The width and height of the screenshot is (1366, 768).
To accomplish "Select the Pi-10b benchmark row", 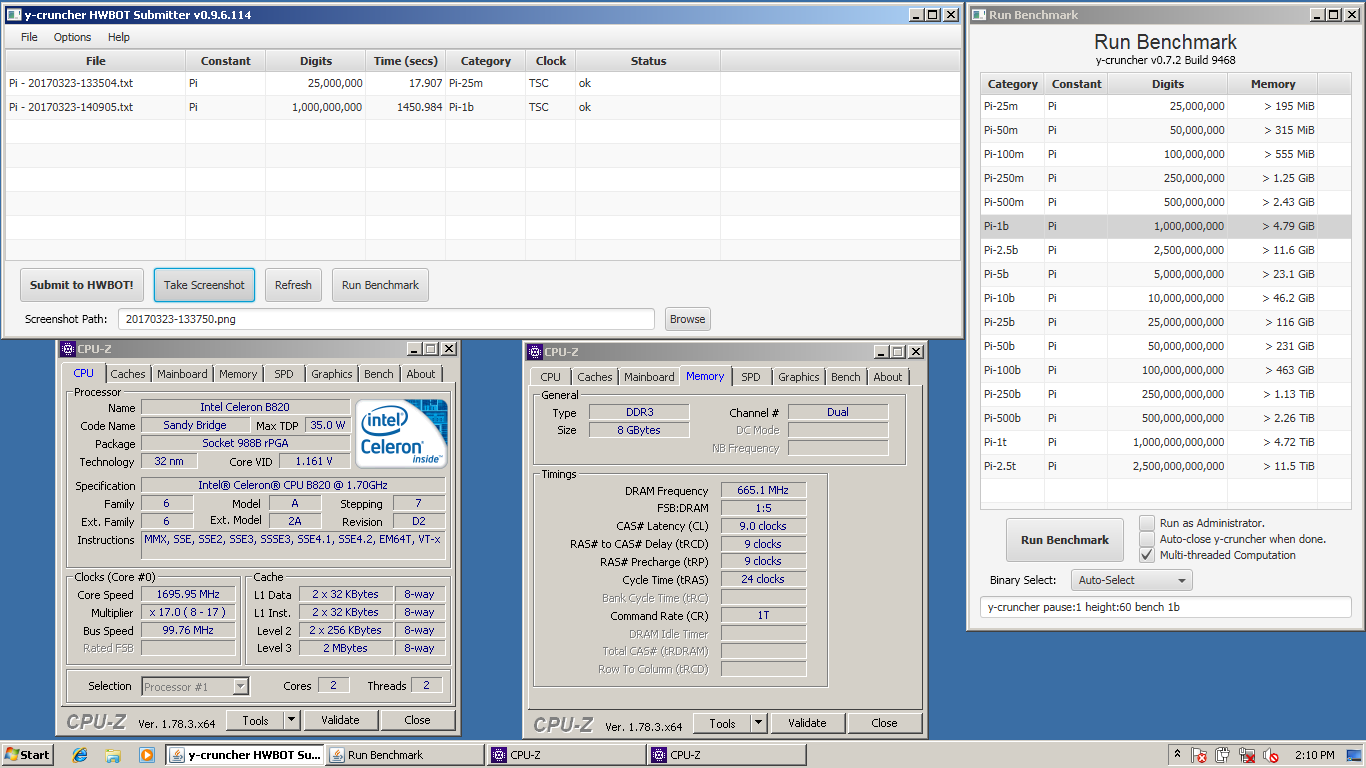I will 1166,298.
